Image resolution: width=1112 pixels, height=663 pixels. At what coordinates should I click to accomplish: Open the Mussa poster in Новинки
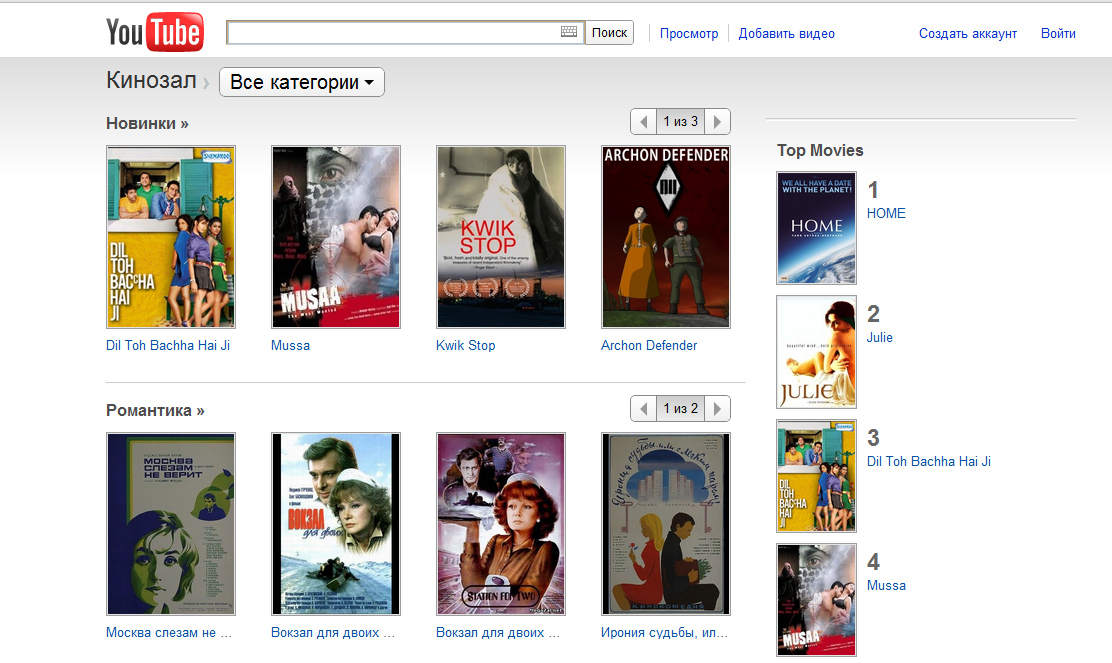tap(335, 237)
